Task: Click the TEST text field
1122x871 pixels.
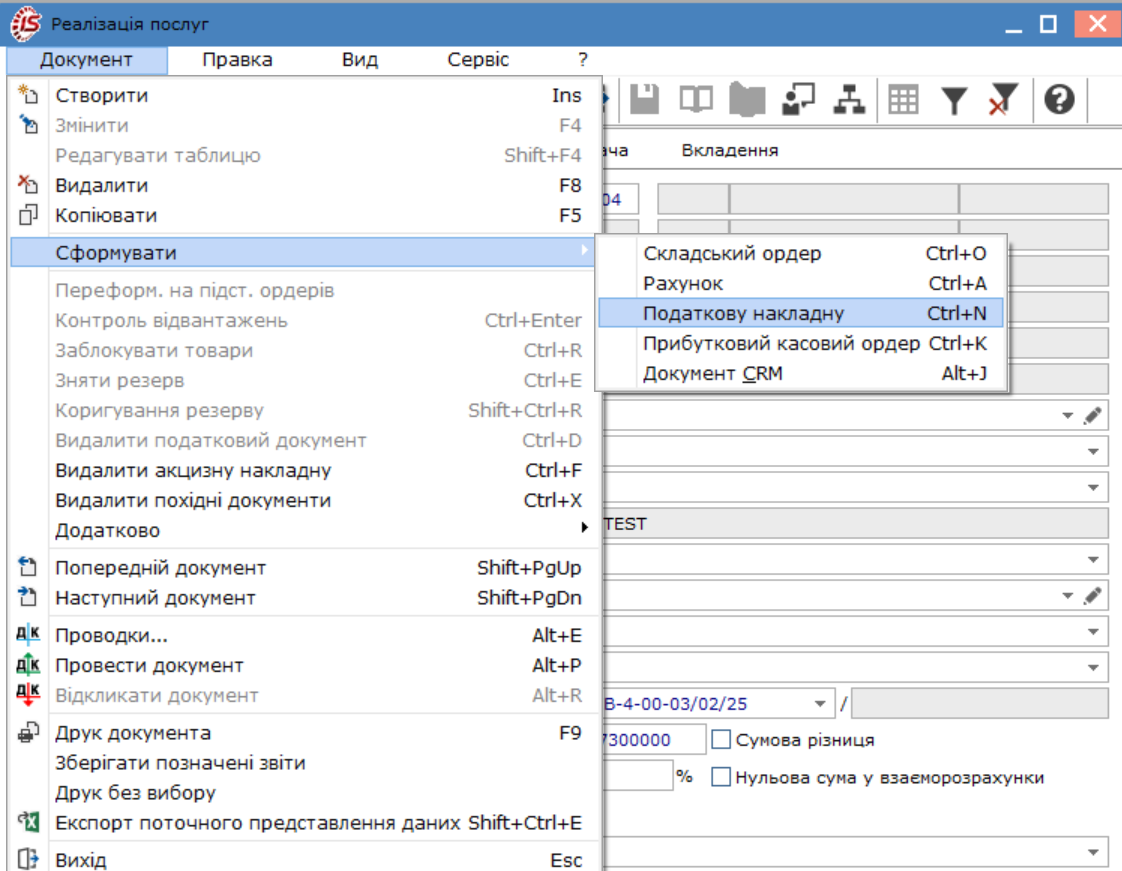Action: click(x=855, y=524)
